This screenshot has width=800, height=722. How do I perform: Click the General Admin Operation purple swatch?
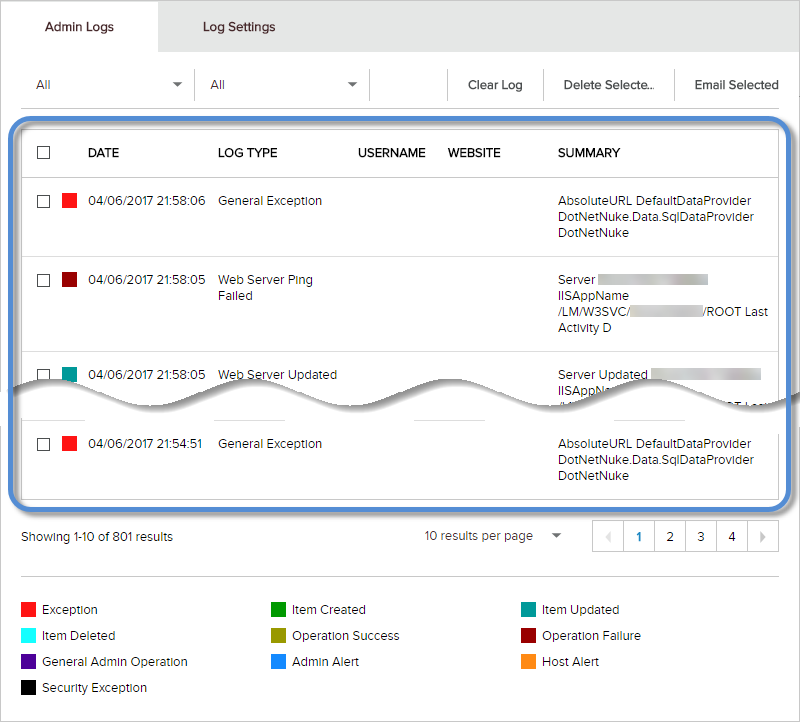[x=29, y=661]
